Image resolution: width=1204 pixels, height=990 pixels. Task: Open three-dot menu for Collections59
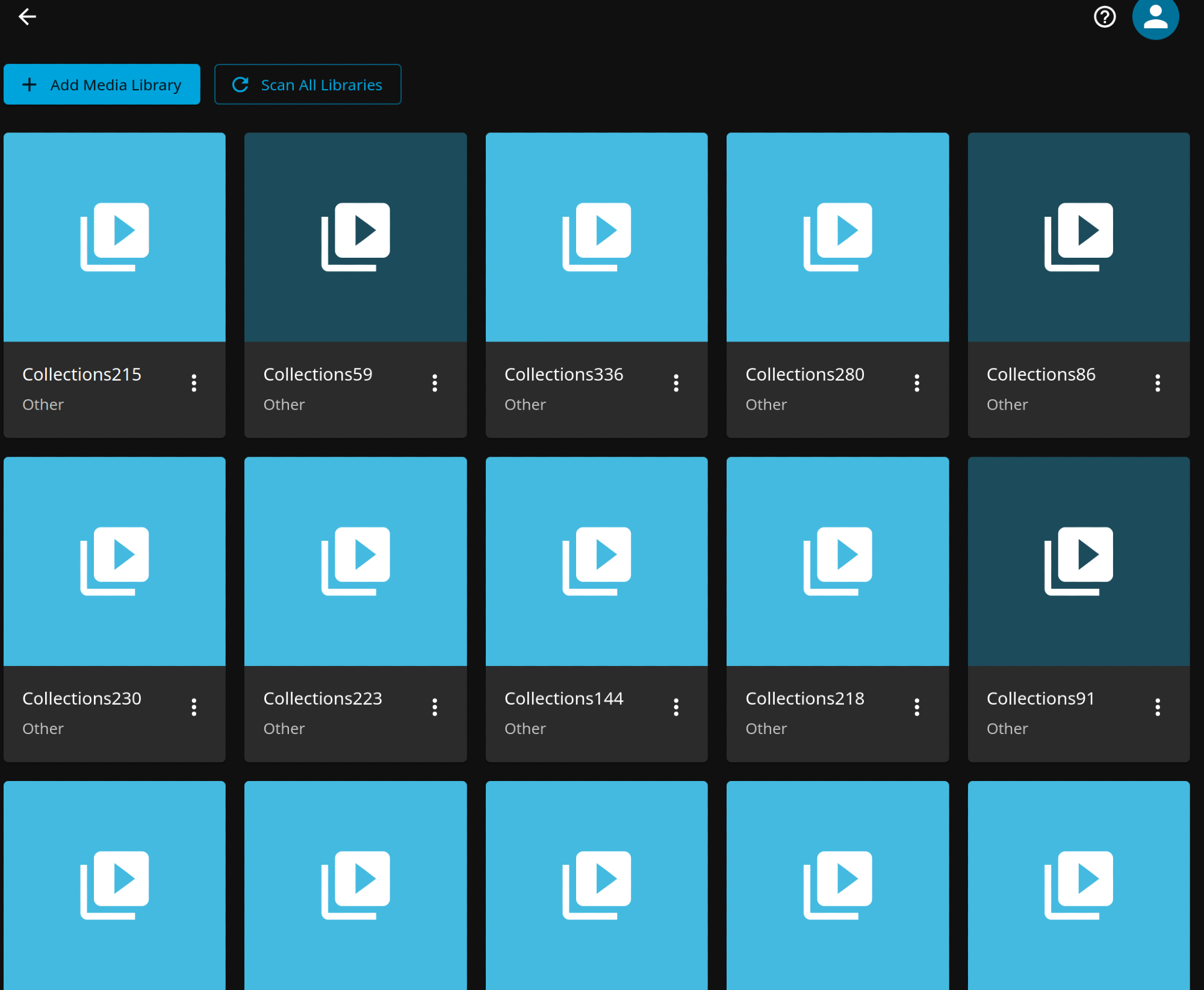click(435, 383)
